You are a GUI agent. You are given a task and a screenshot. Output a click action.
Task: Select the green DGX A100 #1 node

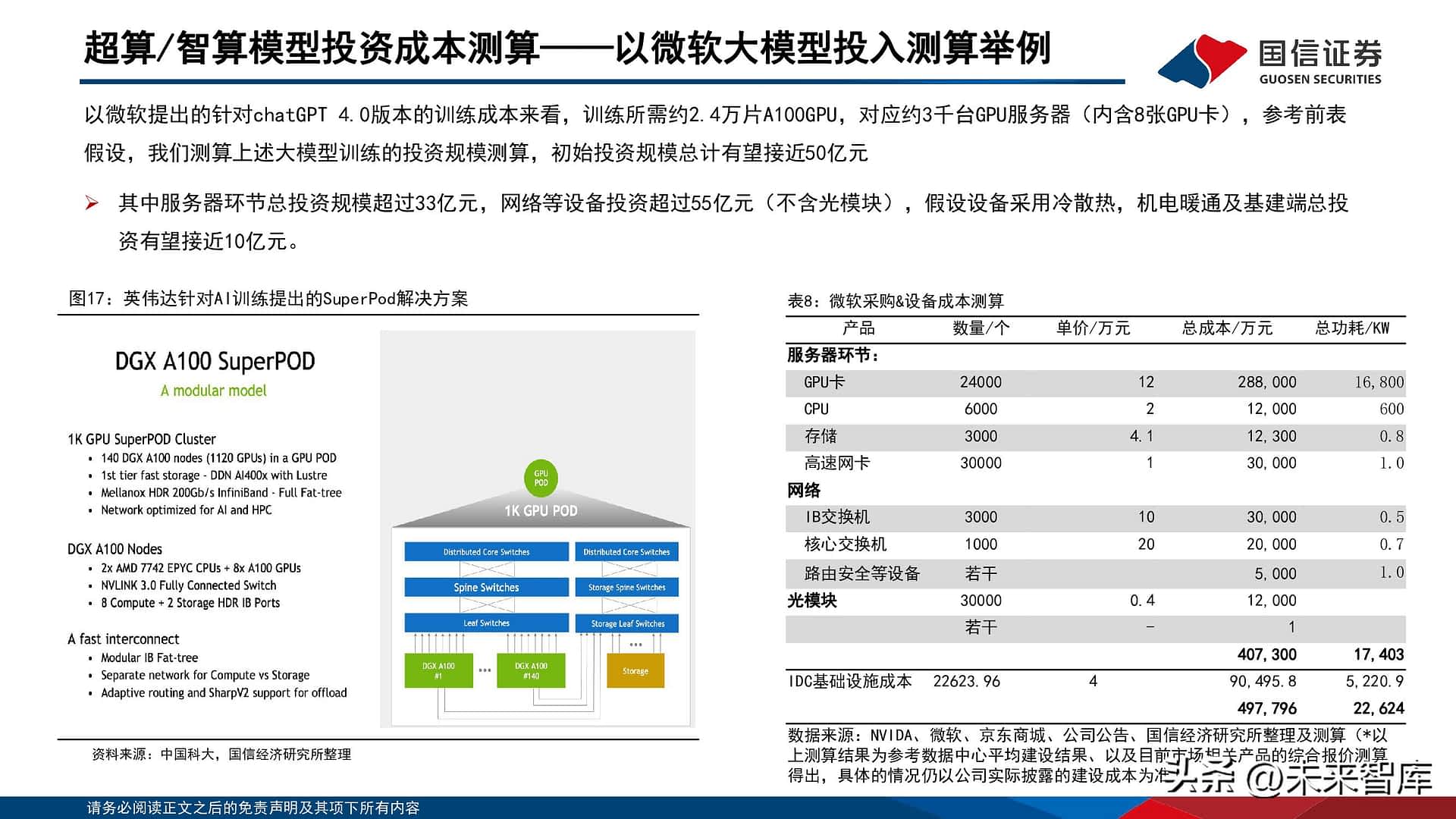pos(438,670)
